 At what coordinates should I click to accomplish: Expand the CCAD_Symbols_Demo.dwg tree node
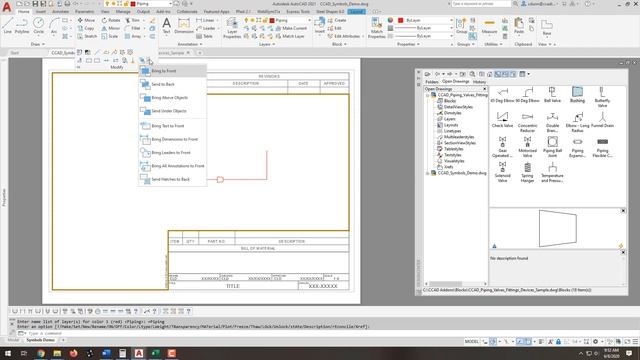(x=428, y=173)
